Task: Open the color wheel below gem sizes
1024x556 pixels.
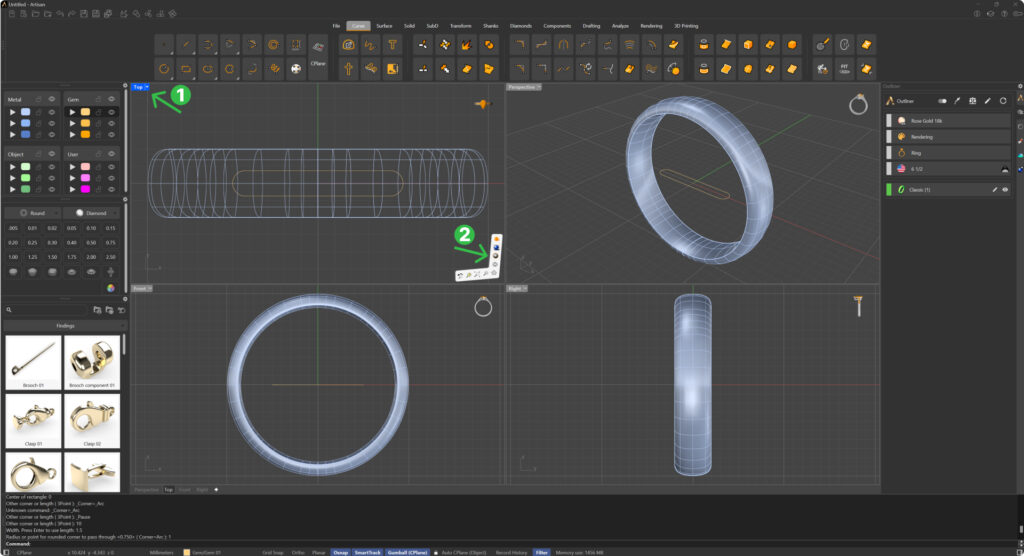Action: pos(111,287)
